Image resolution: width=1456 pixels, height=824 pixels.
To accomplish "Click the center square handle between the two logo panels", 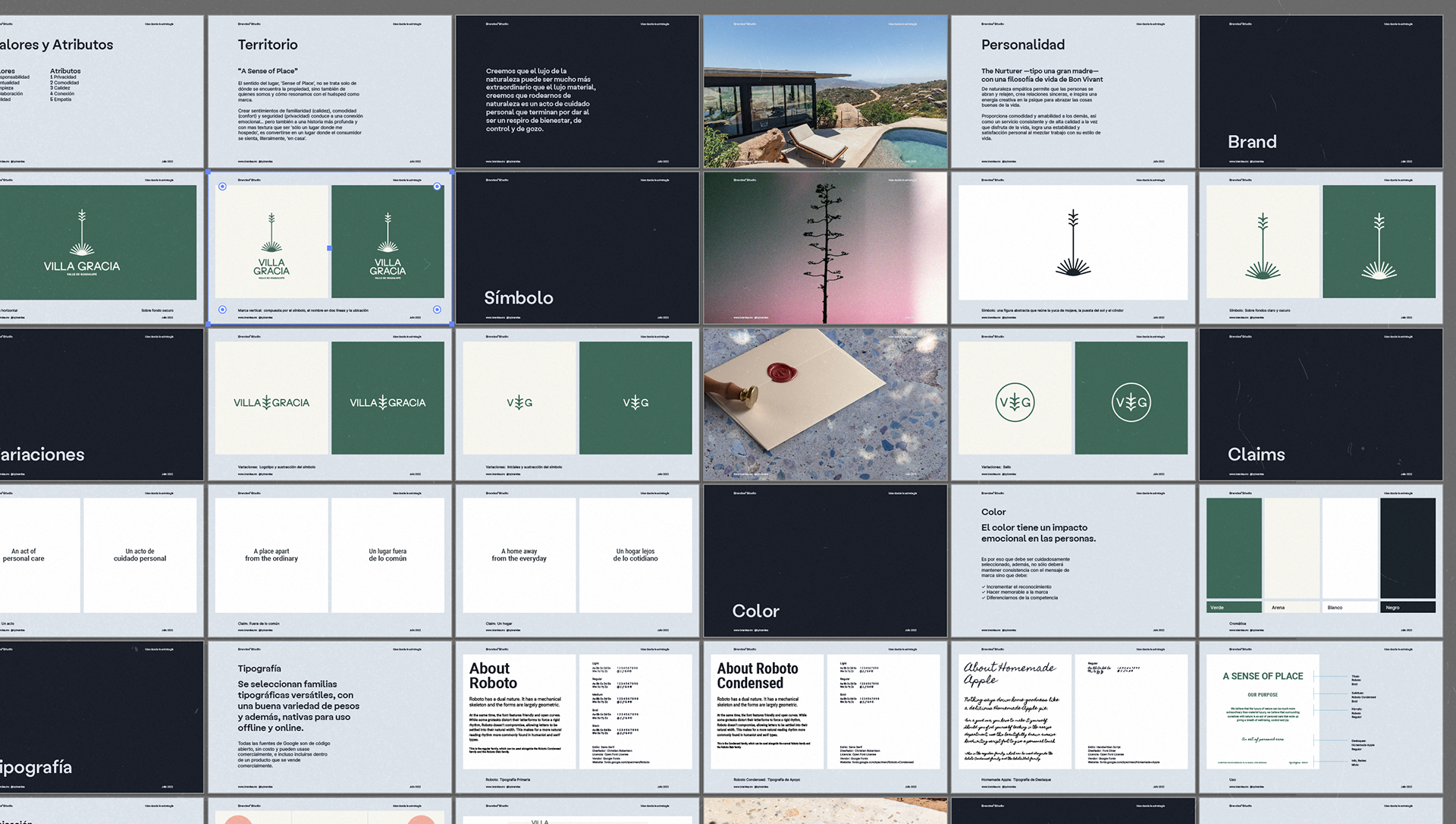I will click(x=329, y=248).
